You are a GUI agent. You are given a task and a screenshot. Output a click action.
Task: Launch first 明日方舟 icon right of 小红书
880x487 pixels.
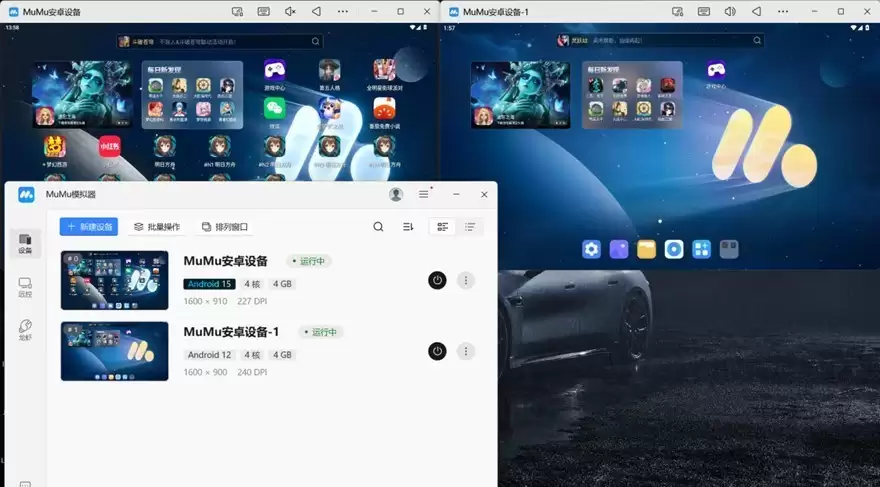point(164,151)
